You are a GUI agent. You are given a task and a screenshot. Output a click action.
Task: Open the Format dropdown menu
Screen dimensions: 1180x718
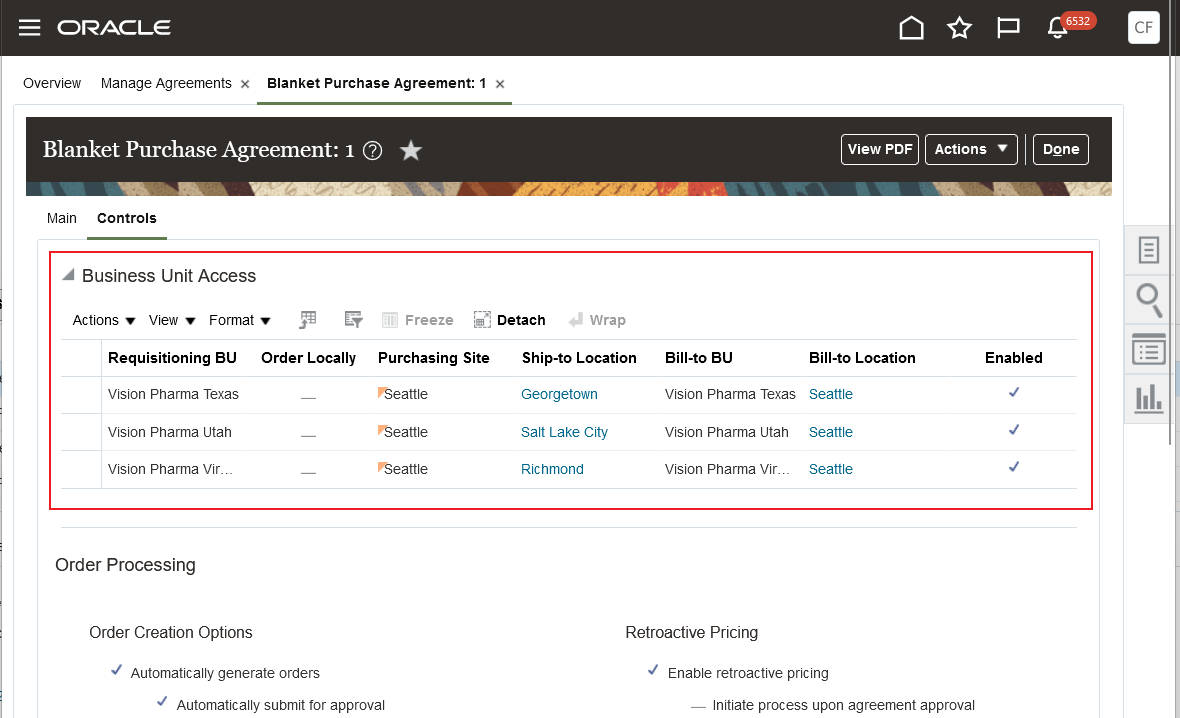(239, 321)
